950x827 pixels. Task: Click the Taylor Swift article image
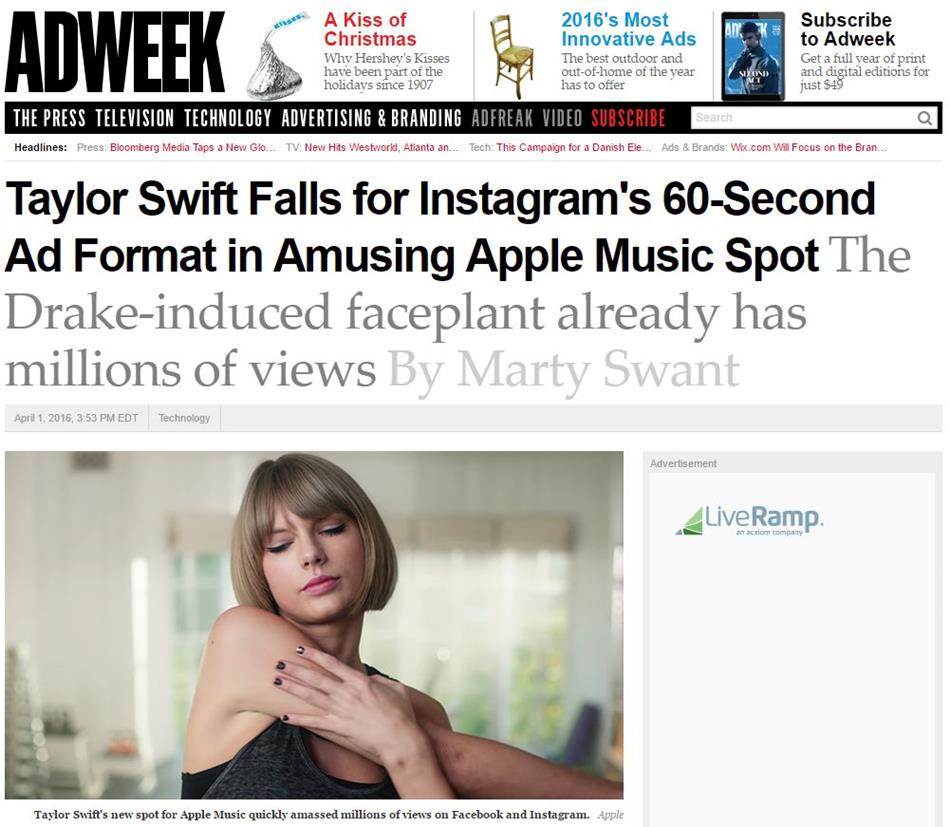click(x=314, y=625)
